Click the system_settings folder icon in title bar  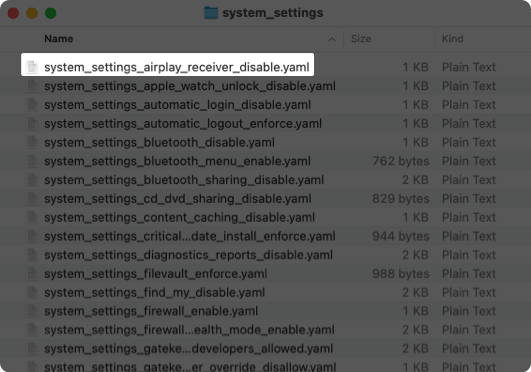[x=211, y=13]
